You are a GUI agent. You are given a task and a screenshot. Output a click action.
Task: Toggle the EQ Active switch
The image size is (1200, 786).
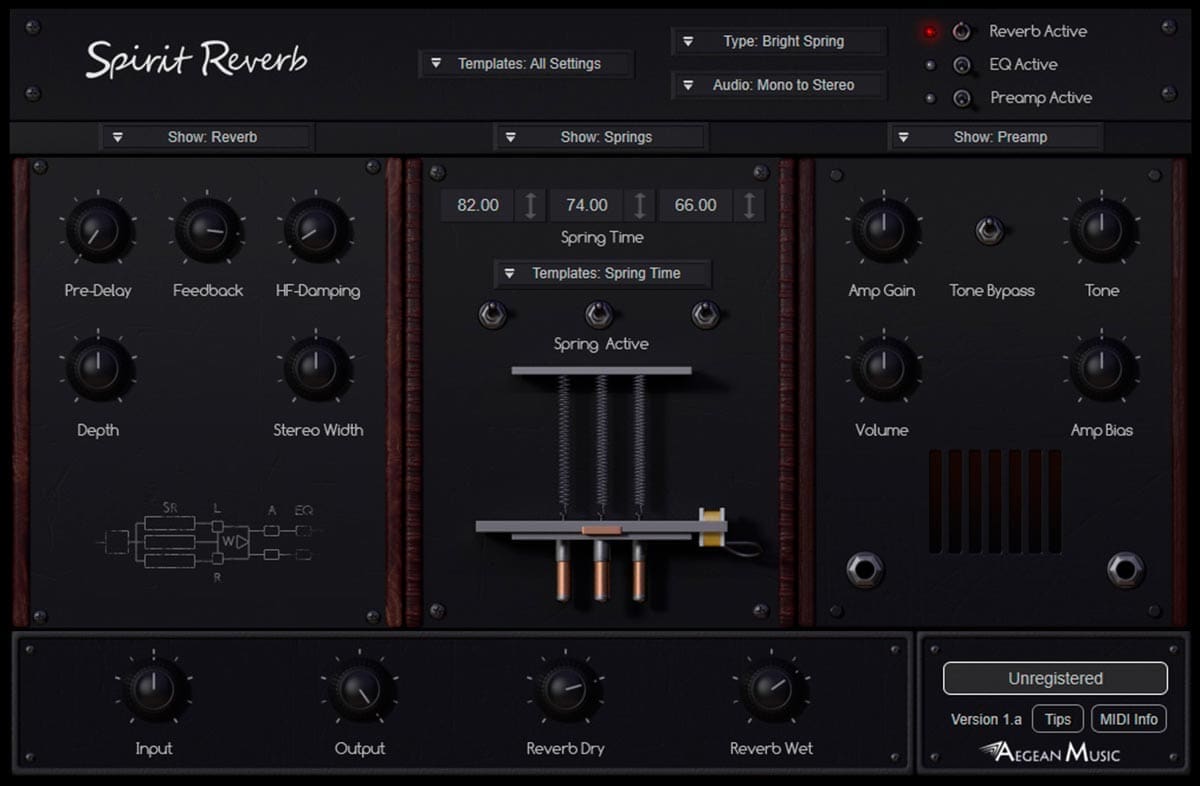click(x=962, y=66)
